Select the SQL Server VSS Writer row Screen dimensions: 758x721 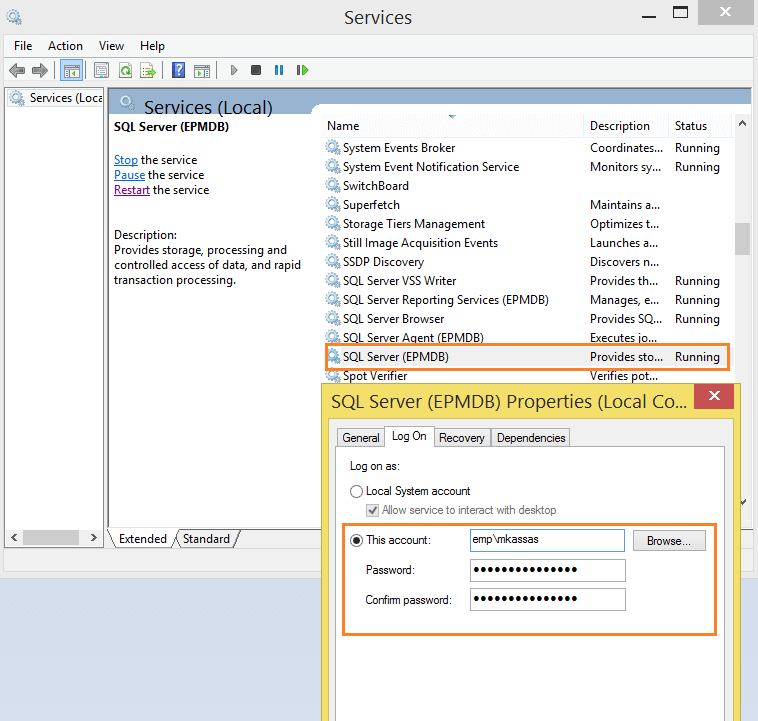[x=527, y=281]
